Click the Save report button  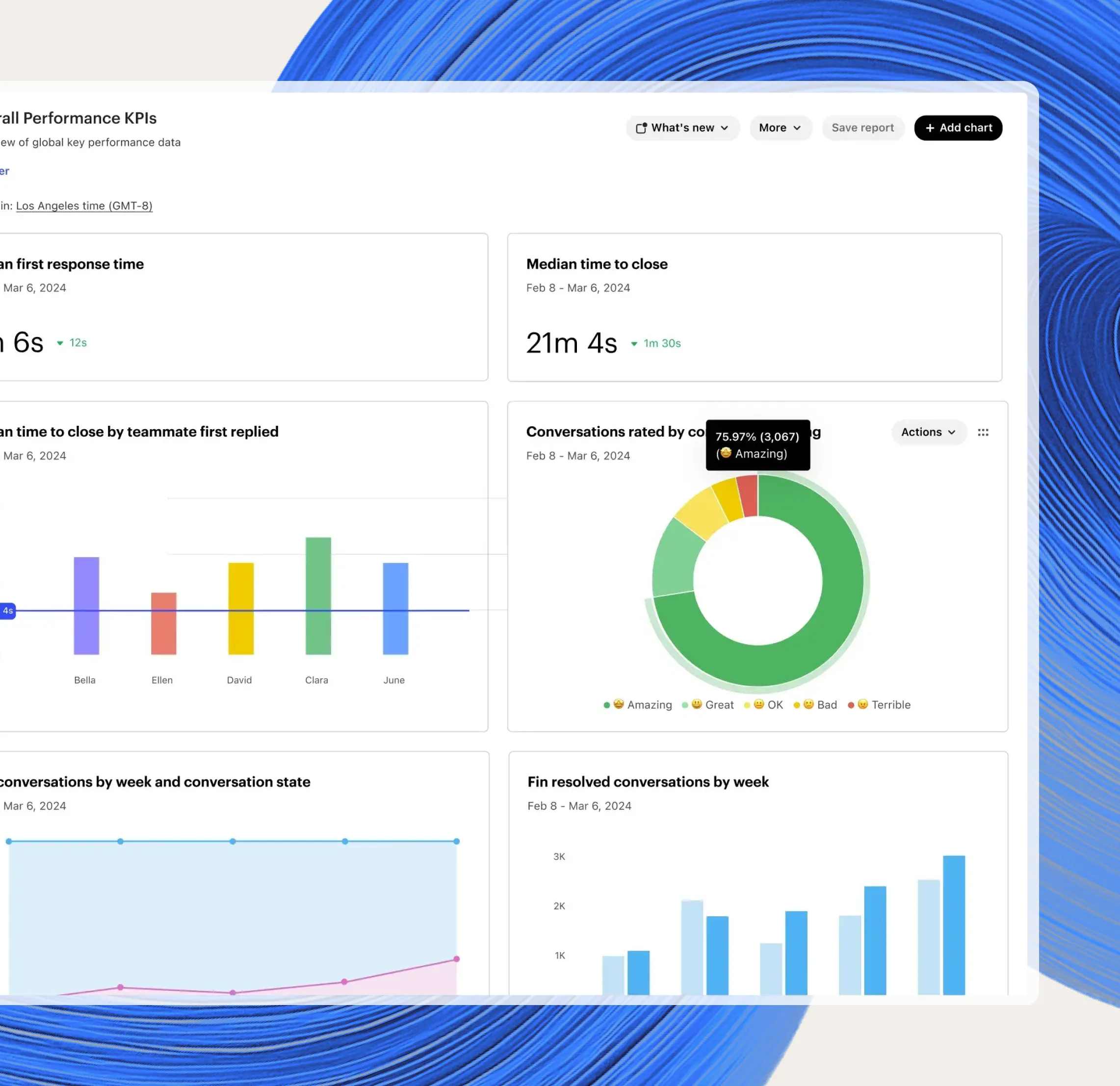[x=862, y=128]
